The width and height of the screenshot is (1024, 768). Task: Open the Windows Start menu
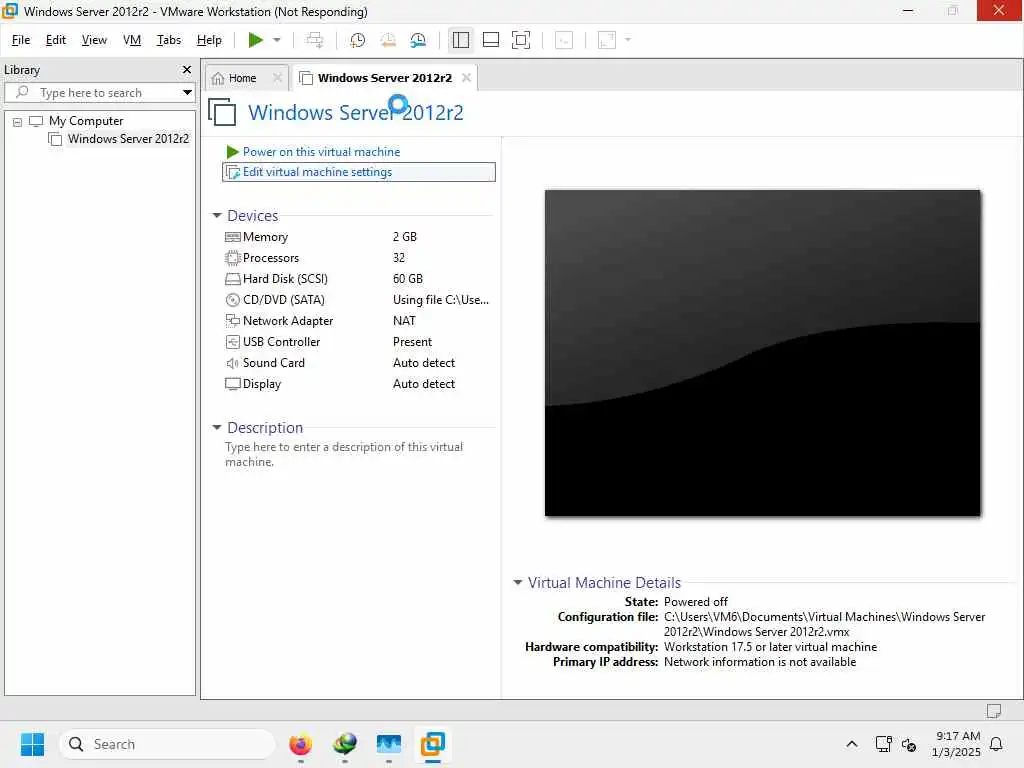tap(32, 744)
